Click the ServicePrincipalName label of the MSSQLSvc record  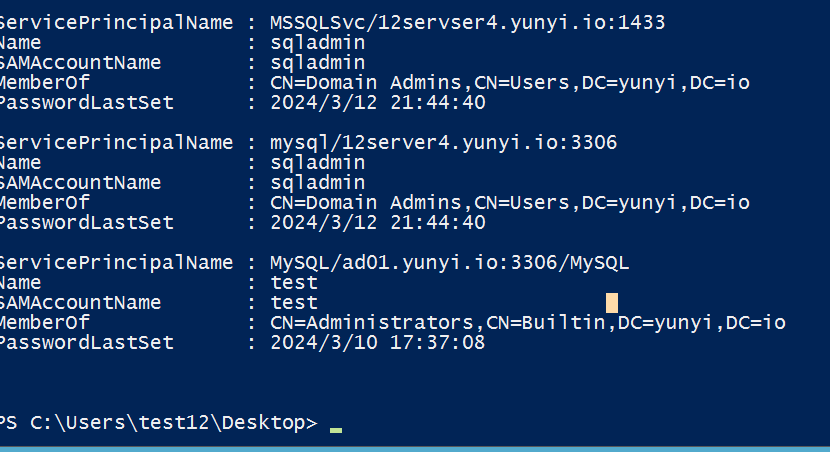(115, 22)
